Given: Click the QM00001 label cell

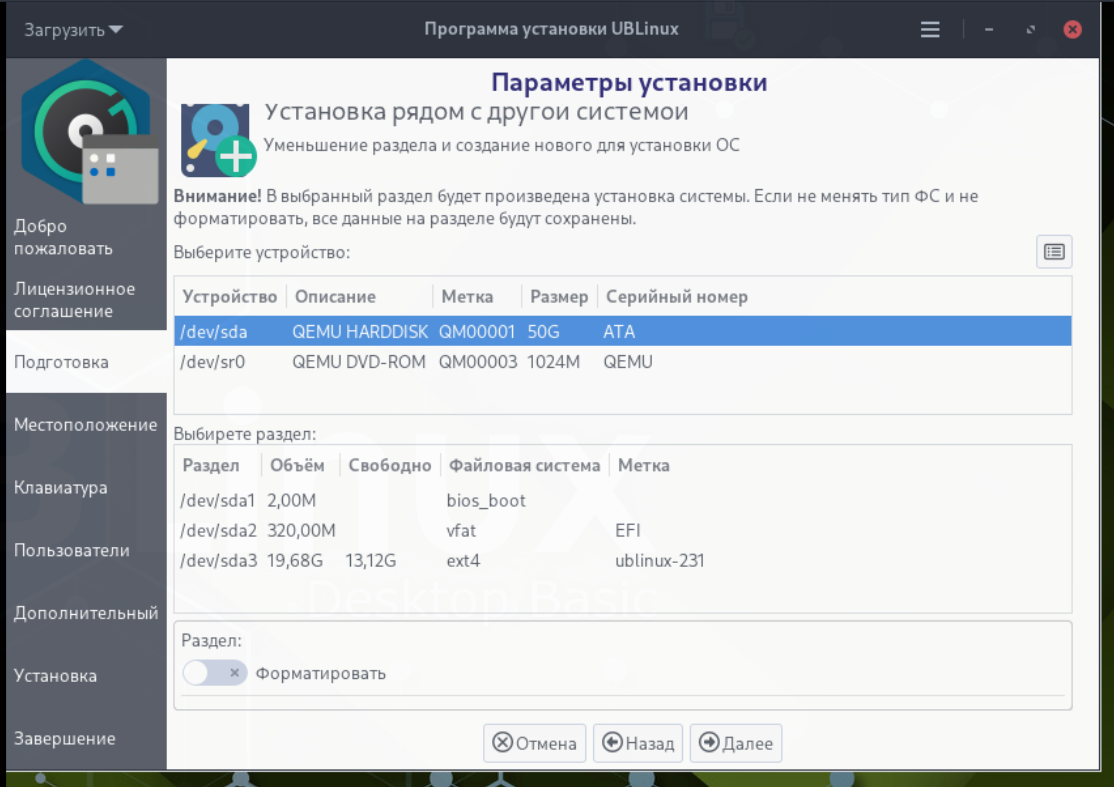Looking at the screenshot, I should click(x=477, y=332).
